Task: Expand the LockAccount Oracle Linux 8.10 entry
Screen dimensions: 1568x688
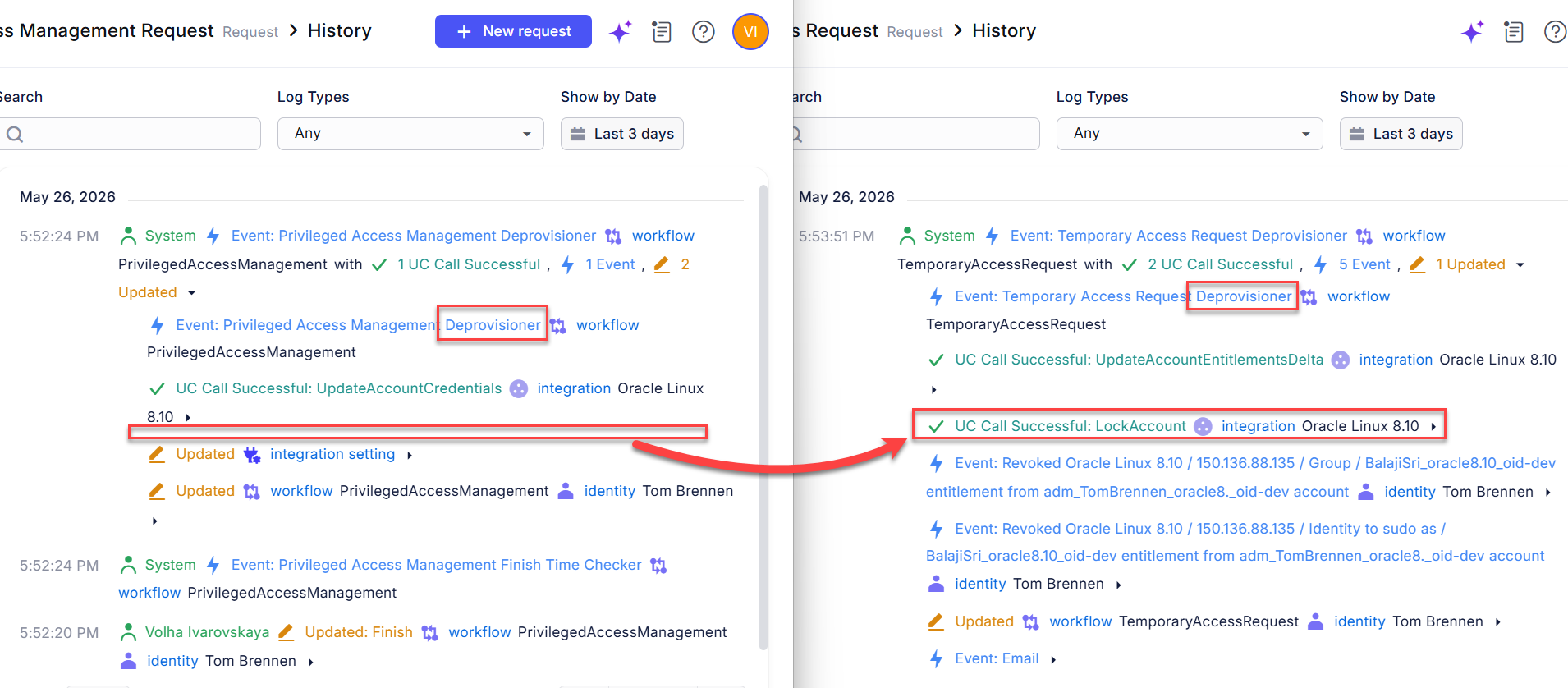Action: [1433, 427]
